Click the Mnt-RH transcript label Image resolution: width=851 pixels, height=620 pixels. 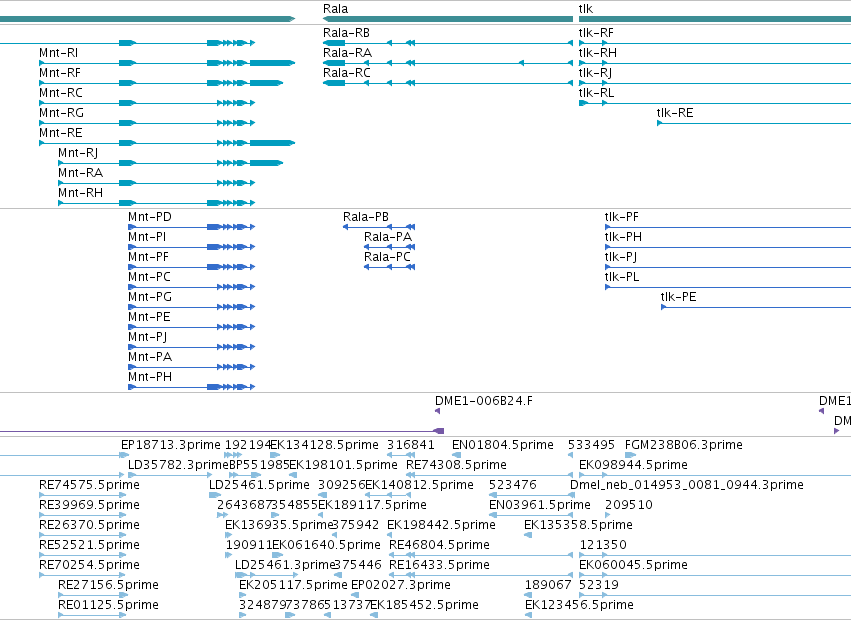tap(80, 193)
